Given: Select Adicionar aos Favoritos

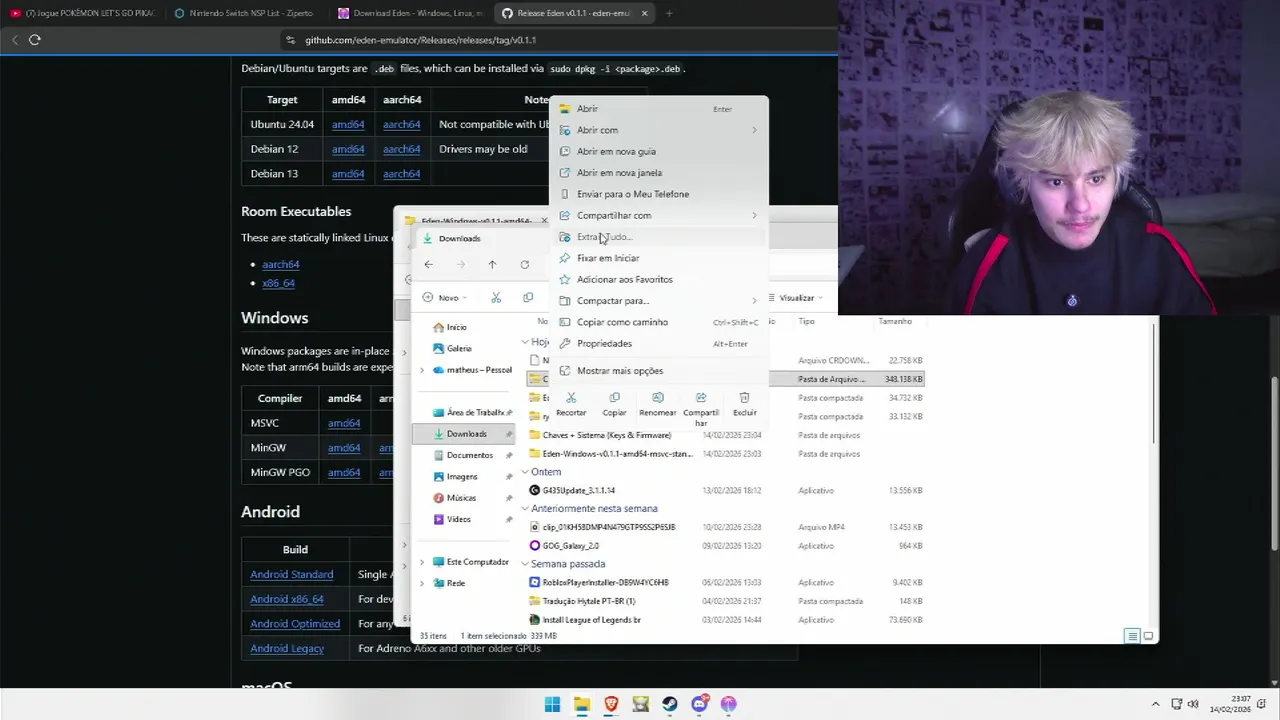Looking at the screenshot, I should click(658, 279).
